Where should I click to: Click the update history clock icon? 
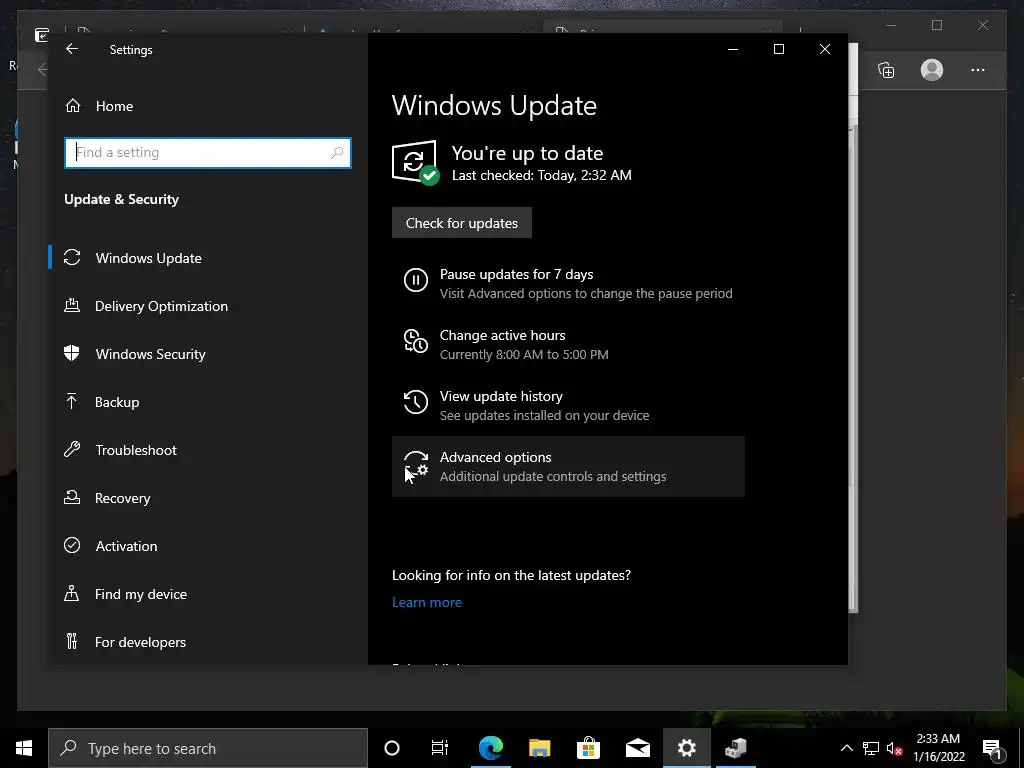[415, 402]
